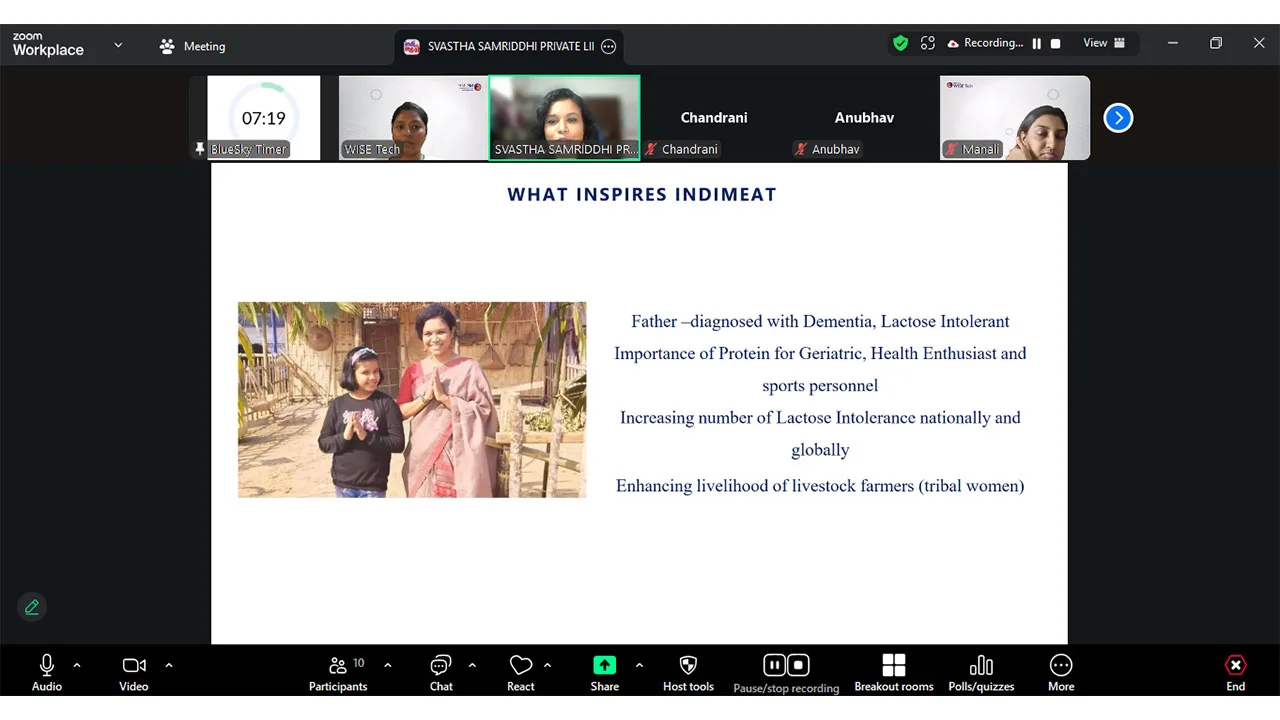The height and width of the screenshot is (720, 1280).
Task: Open the Participants panel
Action: pyautogui.click(x=338, y=673)
